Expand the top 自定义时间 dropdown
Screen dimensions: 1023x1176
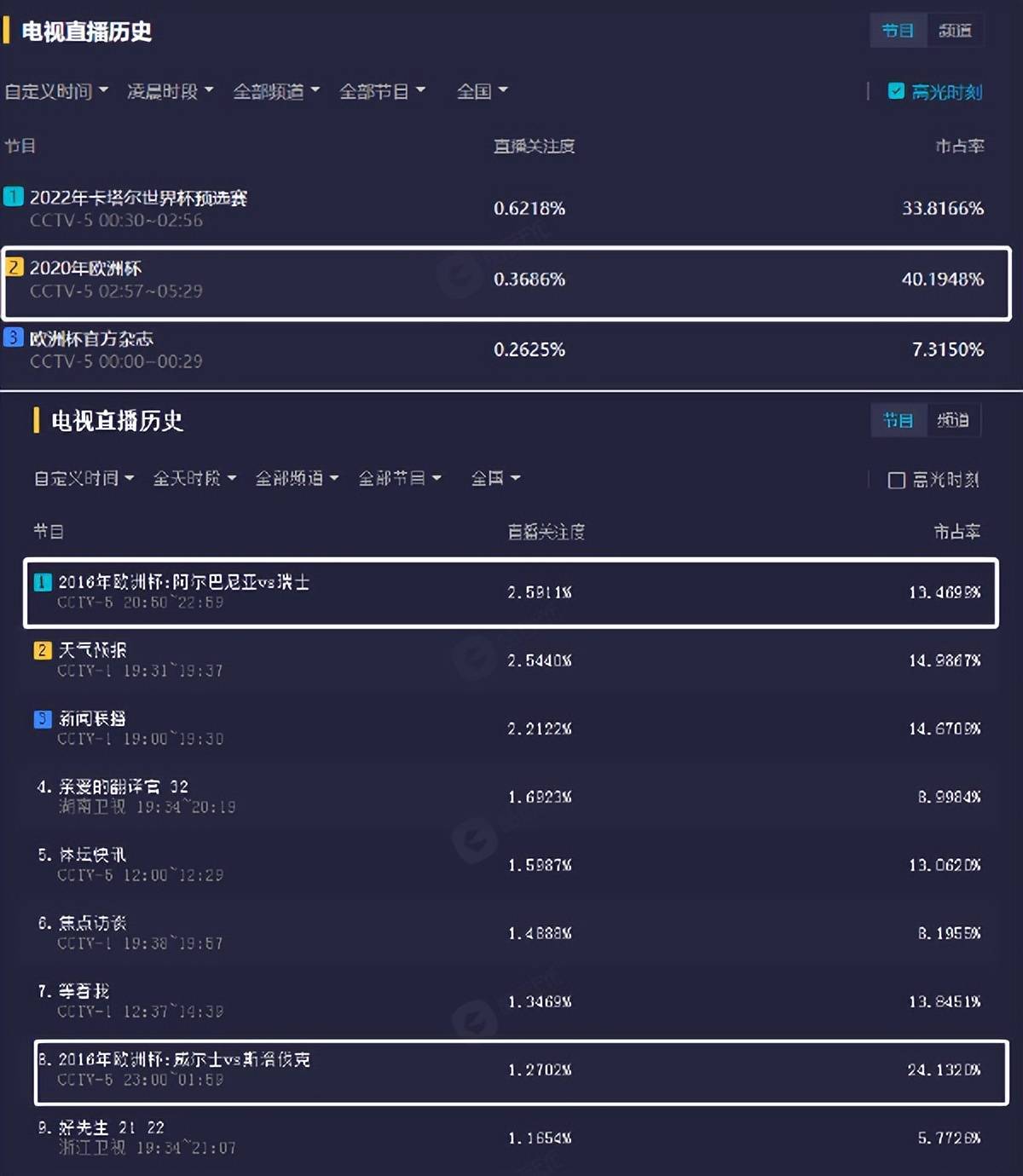click(x=56, y=91)
